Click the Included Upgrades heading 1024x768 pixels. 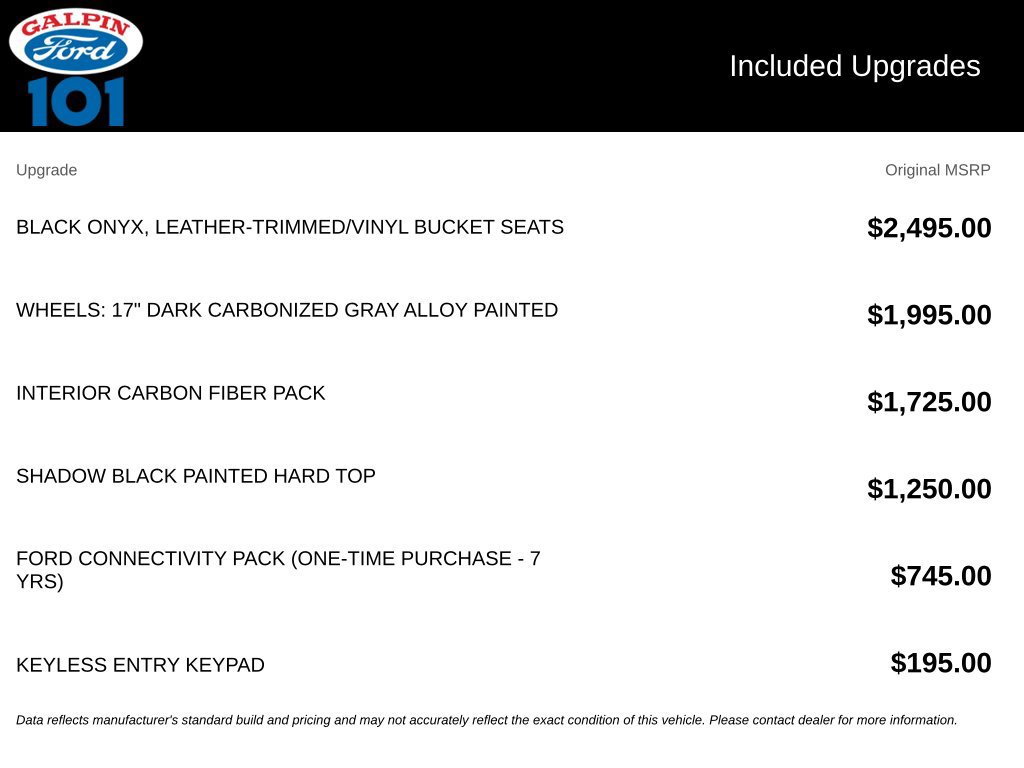click(x=854, y=66)
